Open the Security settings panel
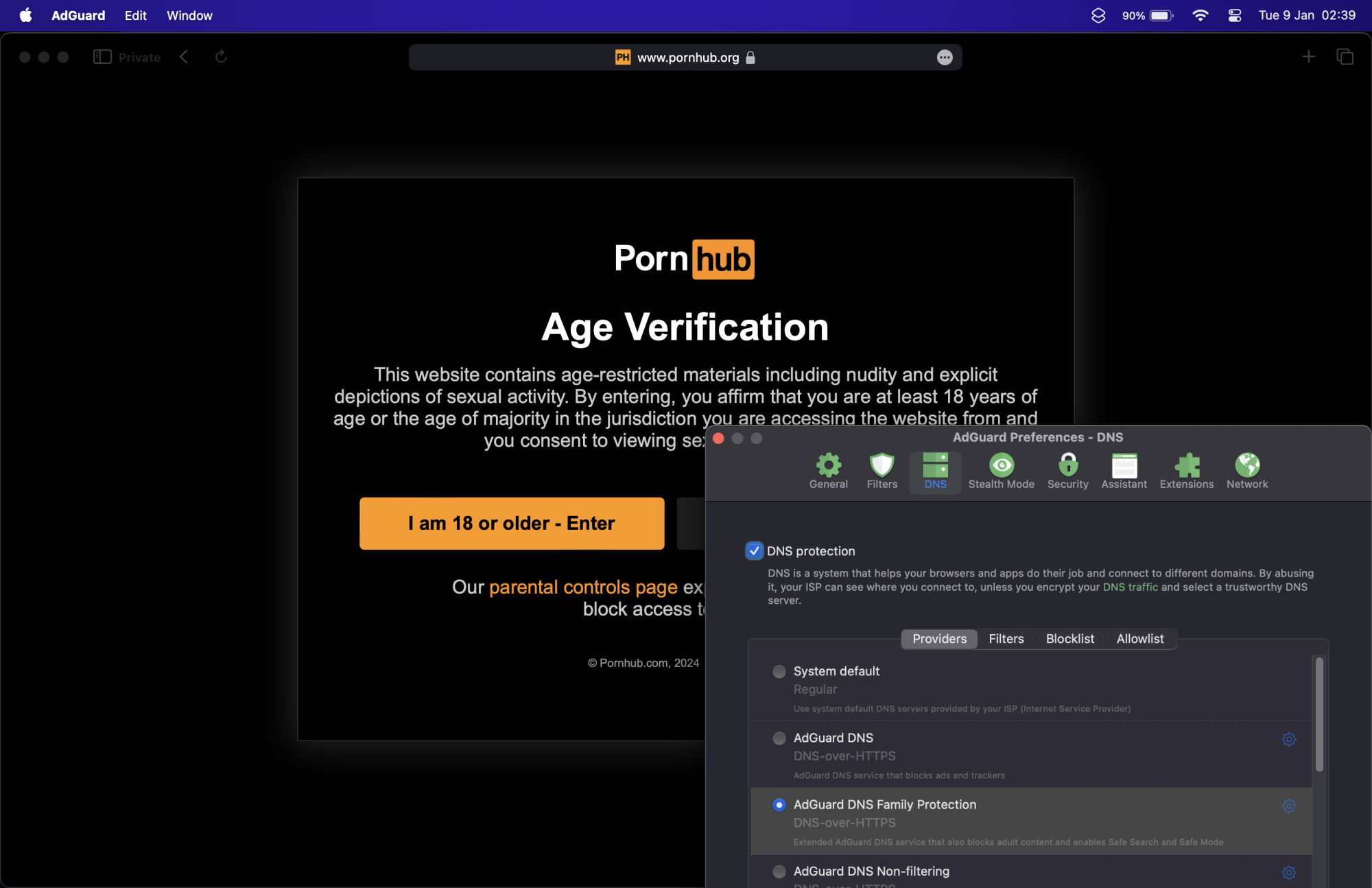The image size is (1372, 888). [x=1067, y=471]
